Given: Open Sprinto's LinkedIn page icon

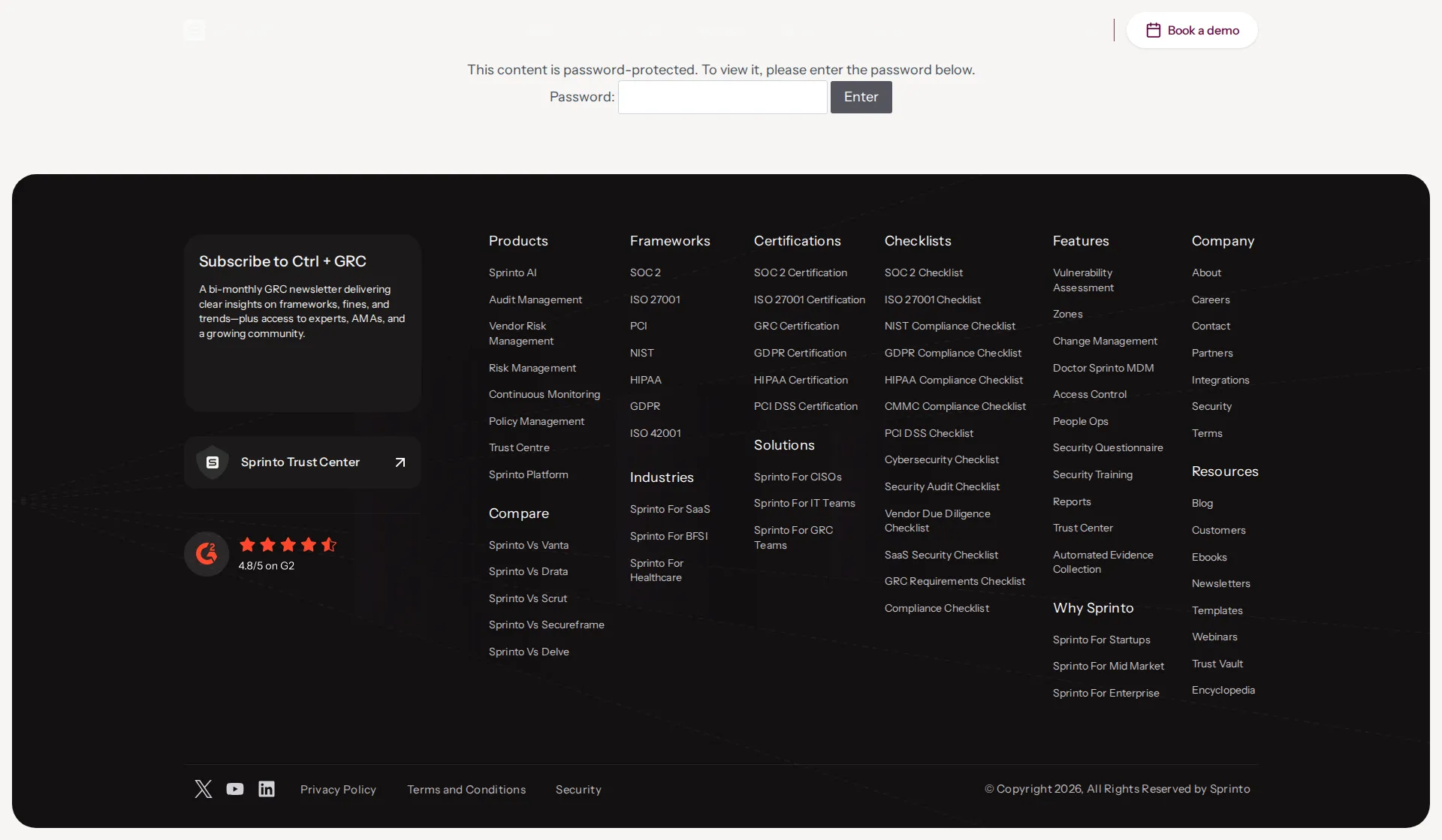Looking at the screenshot, I should tap(267, 789).
